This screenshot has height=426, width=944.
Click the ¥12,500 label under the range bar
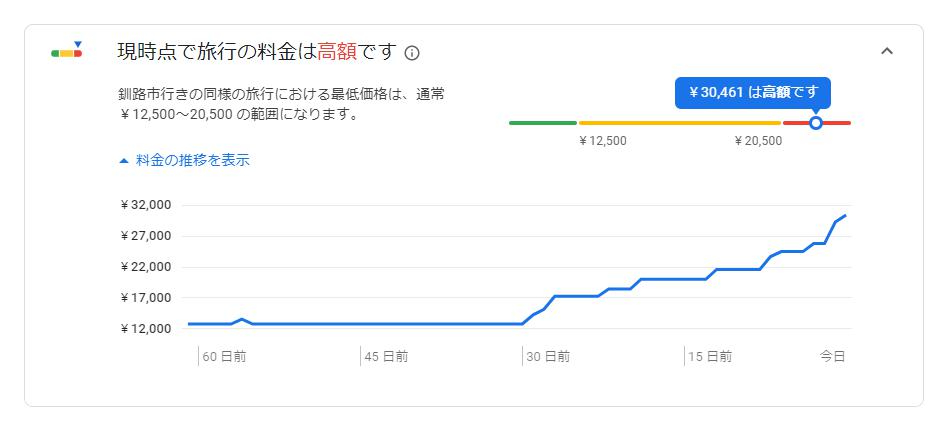603,141
